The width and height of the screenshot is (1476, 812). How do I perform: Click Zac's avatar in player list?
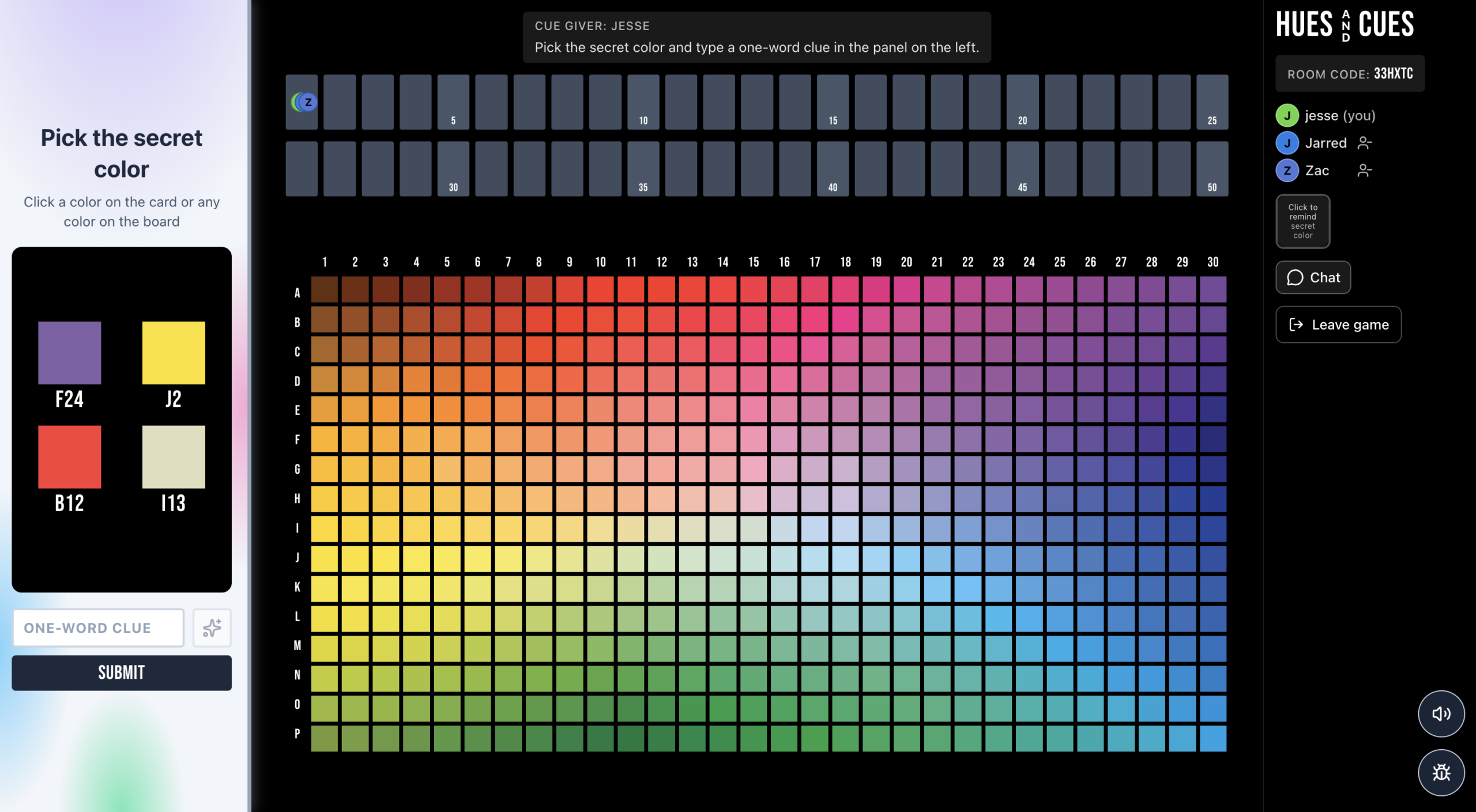point(1287,171)
